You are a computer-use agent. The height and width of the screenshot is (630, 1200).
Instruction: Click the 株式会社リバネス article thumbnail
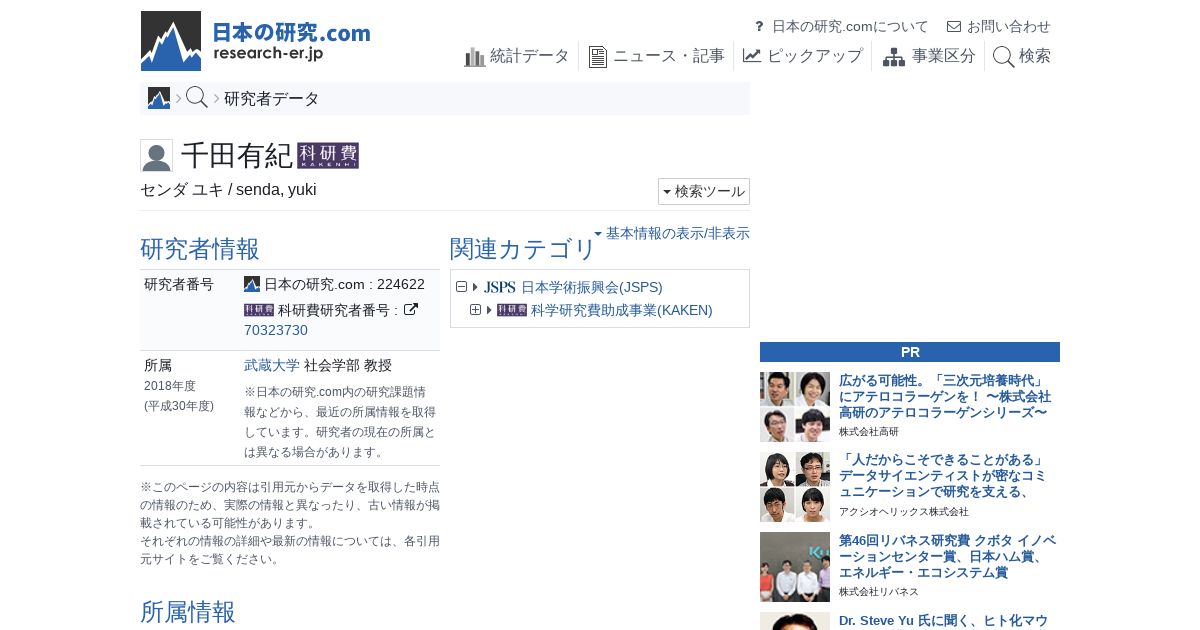pyautogui.click(x=795, y=567)
